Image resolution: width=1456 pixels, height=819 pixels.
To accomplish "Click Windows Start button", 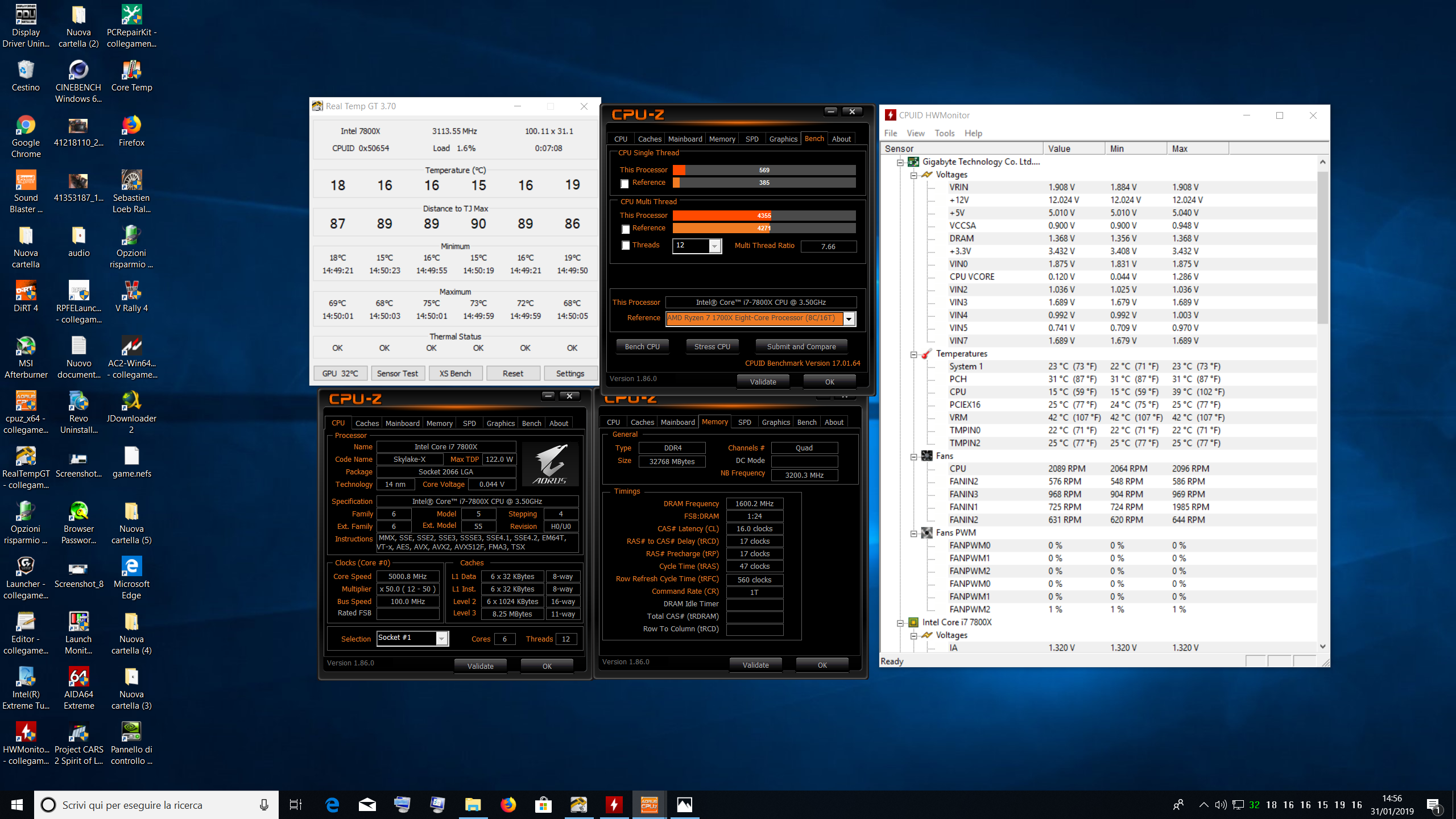I will [x=17, y=805].
